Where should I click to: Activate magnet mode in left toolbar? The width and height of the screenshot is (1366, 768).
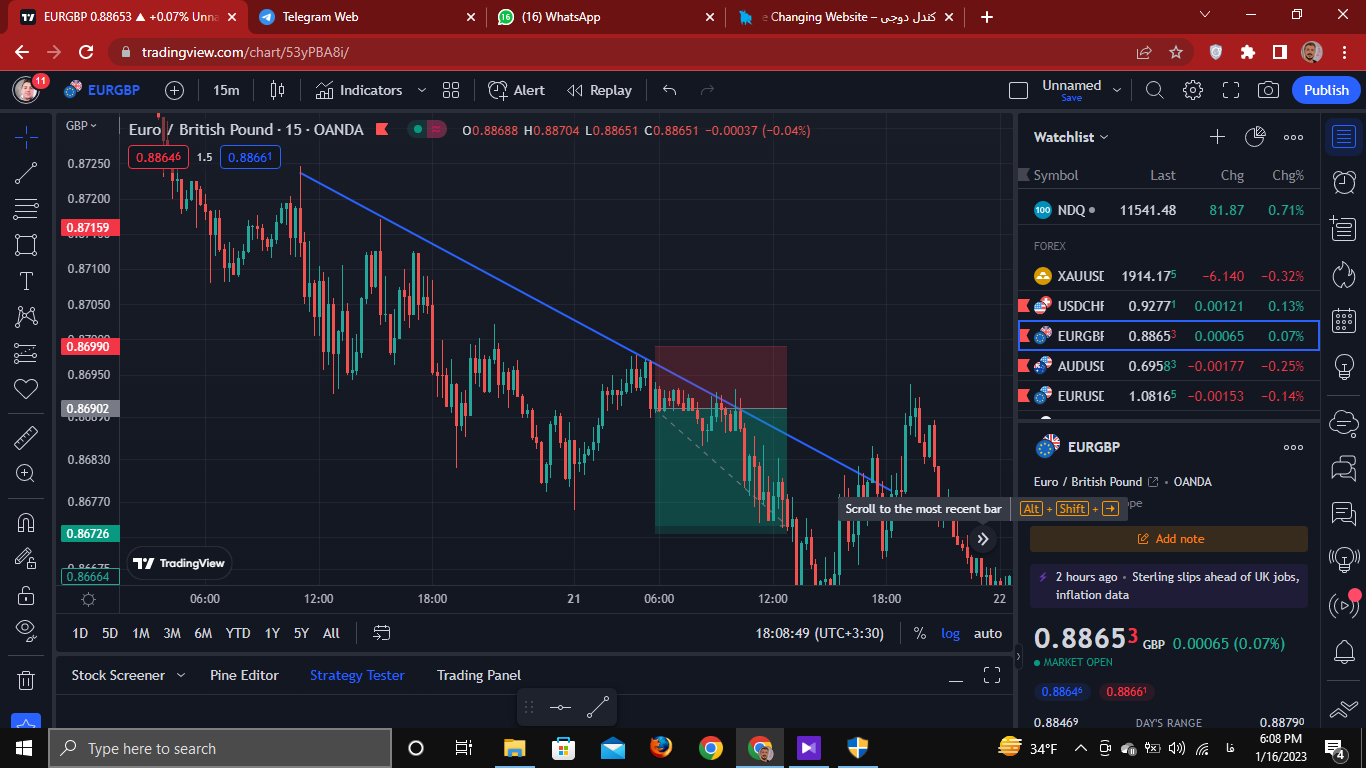[26, 522]
